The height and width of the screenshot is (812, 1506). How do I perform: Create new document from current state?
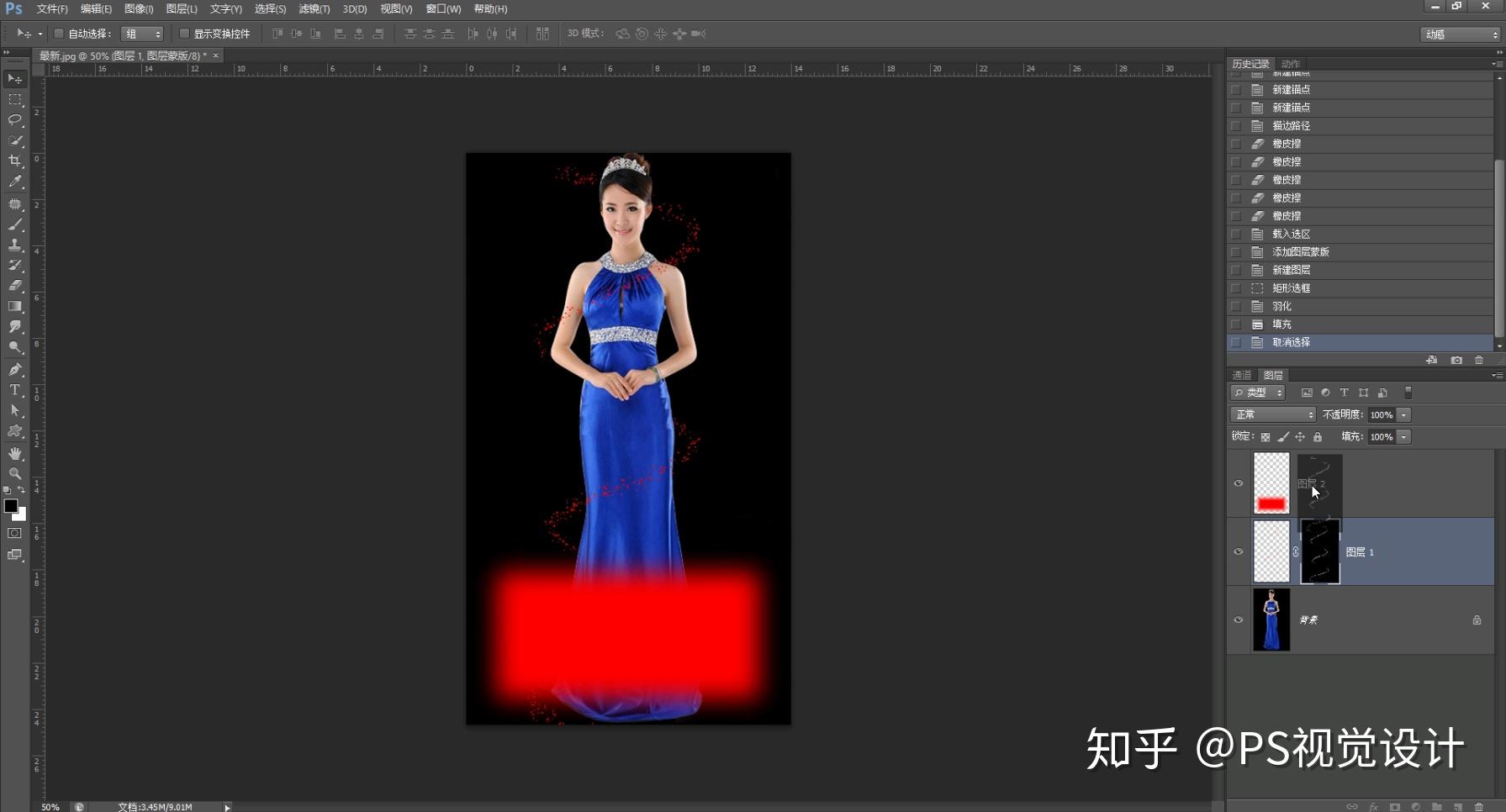[1432, 360]
